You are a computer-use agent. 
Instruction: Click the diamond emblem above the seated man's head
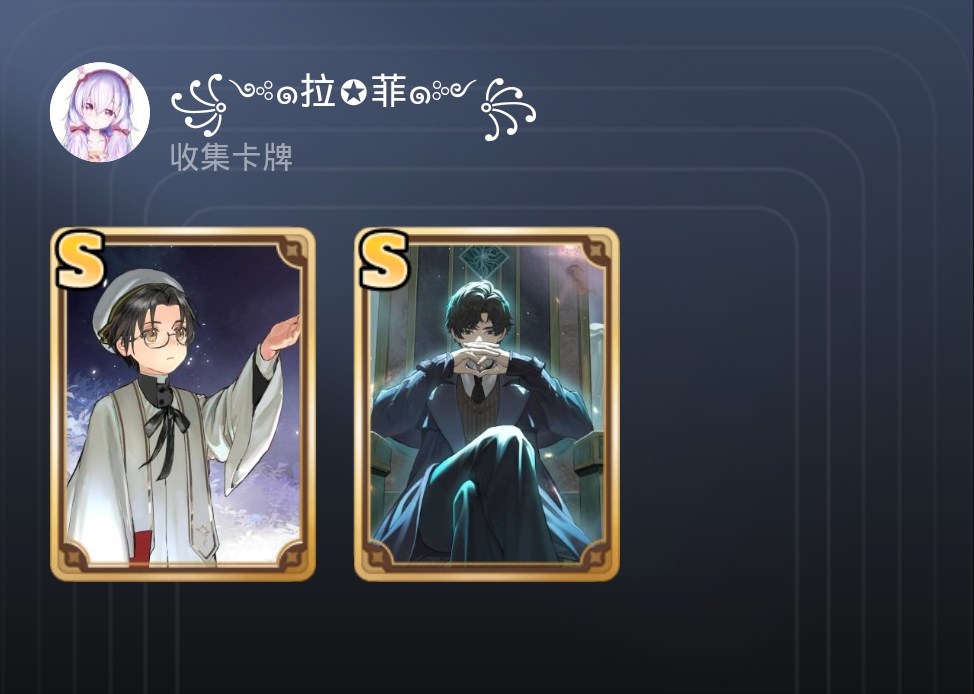(484, 260)
